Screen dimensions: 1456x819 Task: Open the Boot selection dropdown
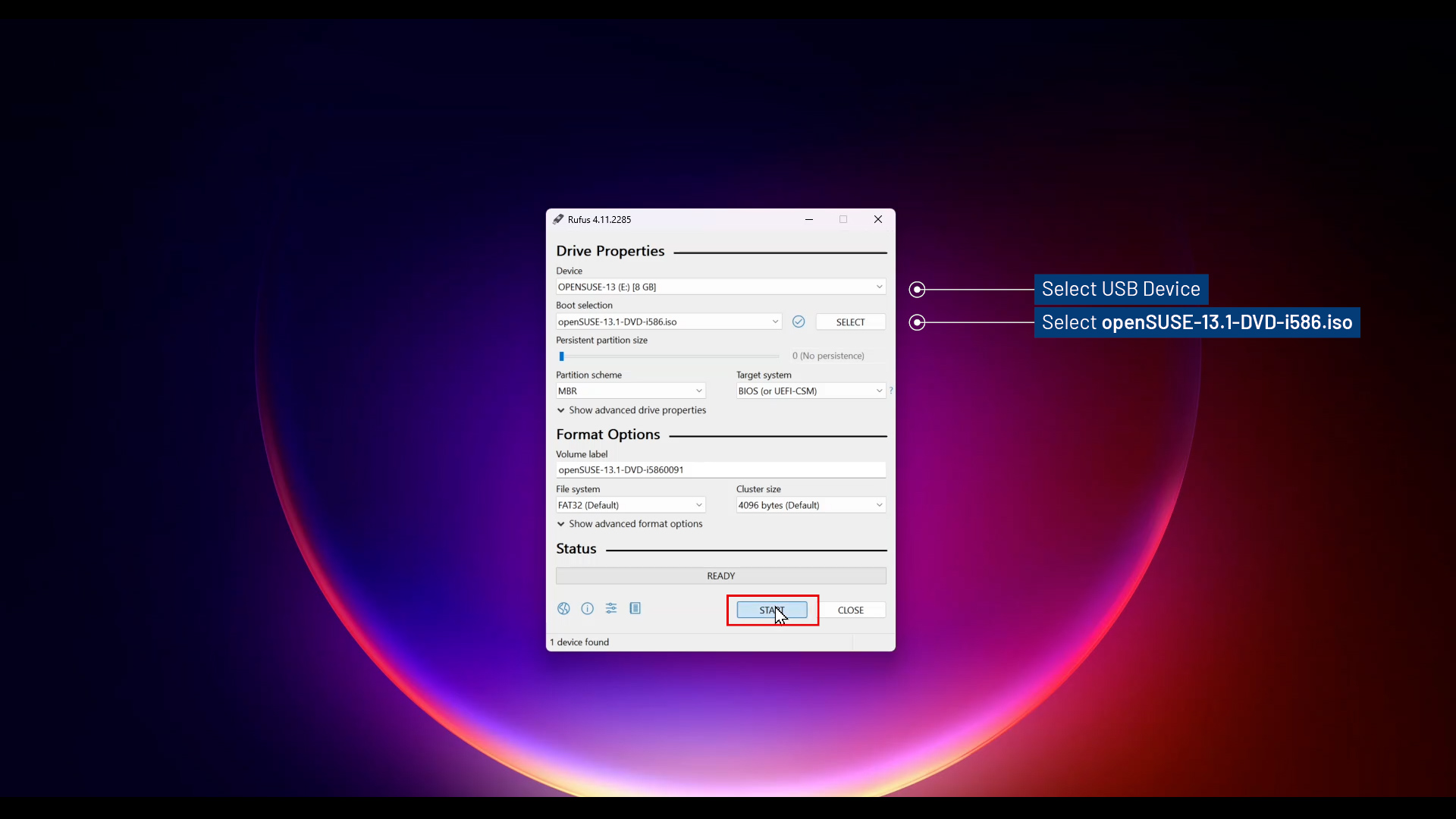(x=667, y=322)
